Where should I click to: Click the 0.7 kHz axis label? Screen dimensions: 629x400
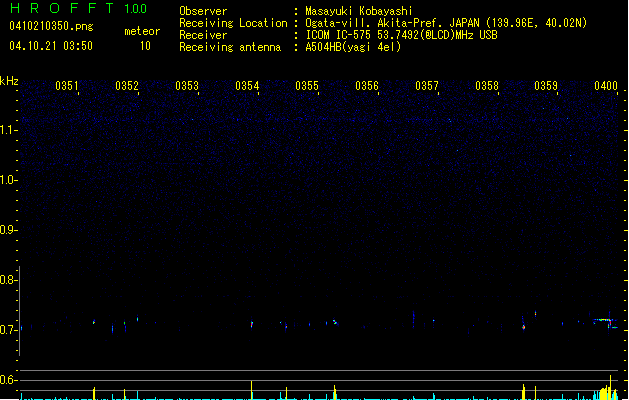coord(8,330)
